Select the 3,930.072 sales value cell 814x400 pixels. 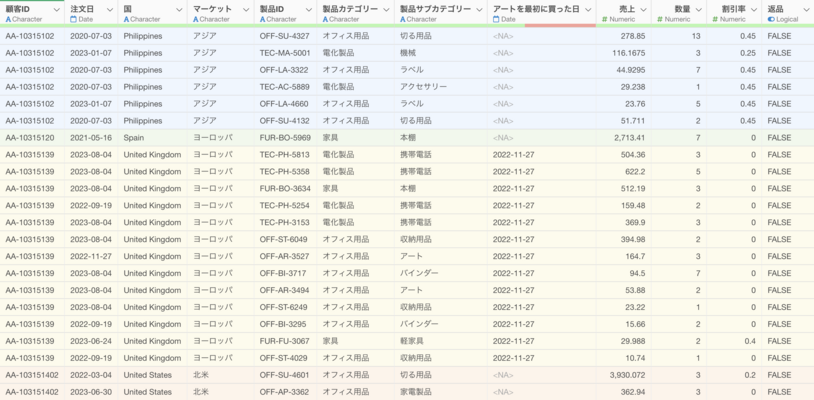click(622, 375)
